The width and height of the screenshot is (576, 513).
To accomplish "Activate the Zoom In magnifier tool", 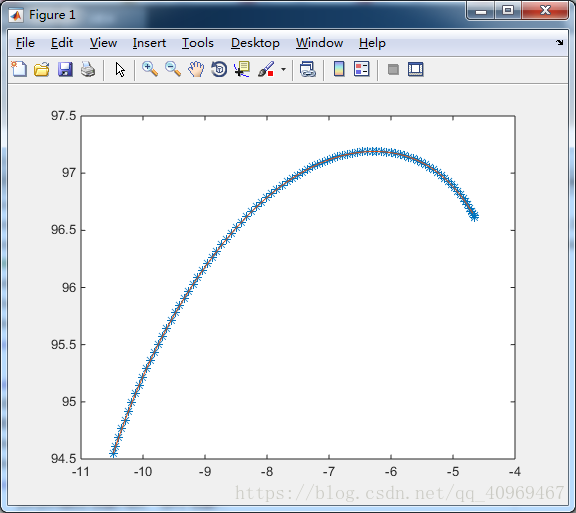I will [x=150, y=69].
